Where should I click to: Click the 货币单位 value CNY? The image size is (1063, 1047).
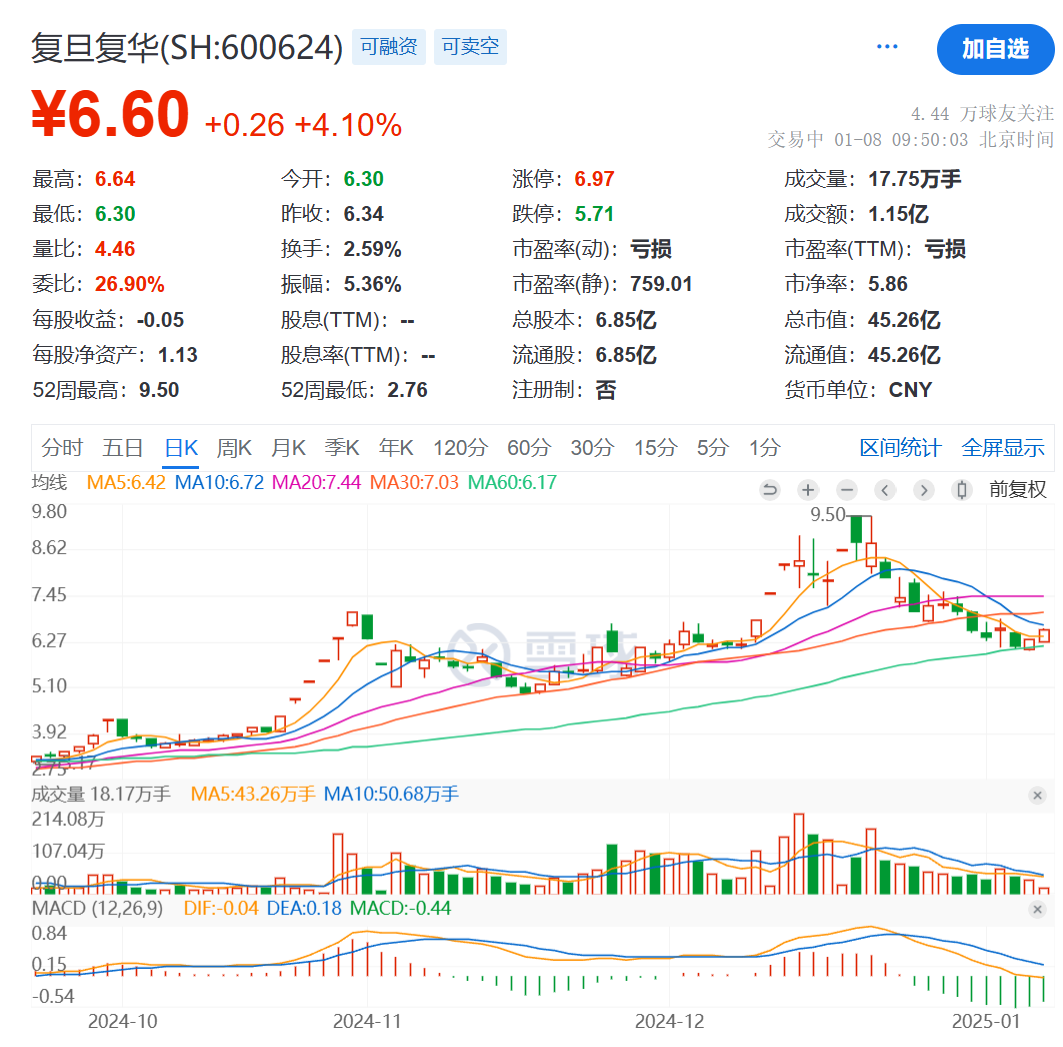click(910, 390)
